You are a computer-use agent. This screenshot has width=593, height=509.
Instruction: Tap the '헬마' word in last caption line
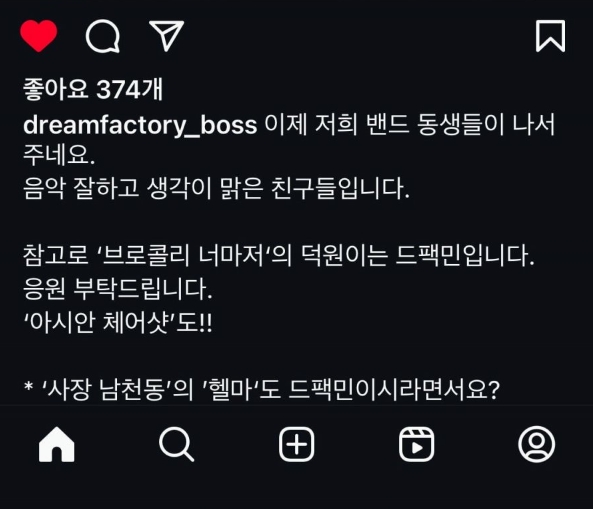click(x=230, y=390)
